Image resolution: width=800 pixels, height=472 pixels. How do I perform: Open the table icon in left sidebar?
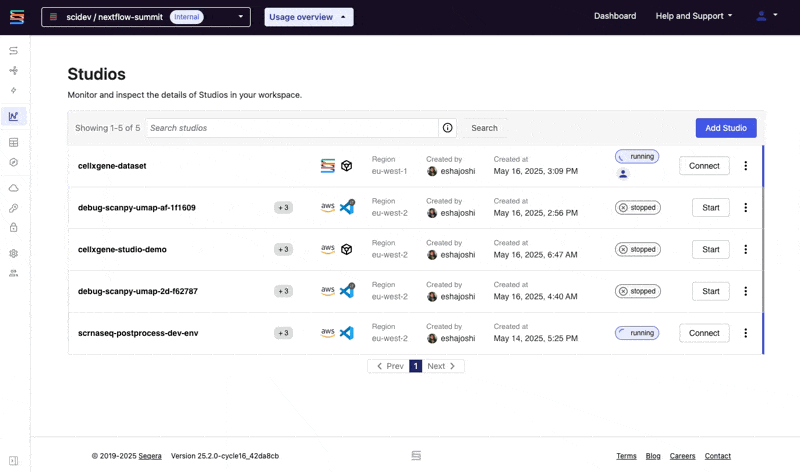[x=14, y=143]
